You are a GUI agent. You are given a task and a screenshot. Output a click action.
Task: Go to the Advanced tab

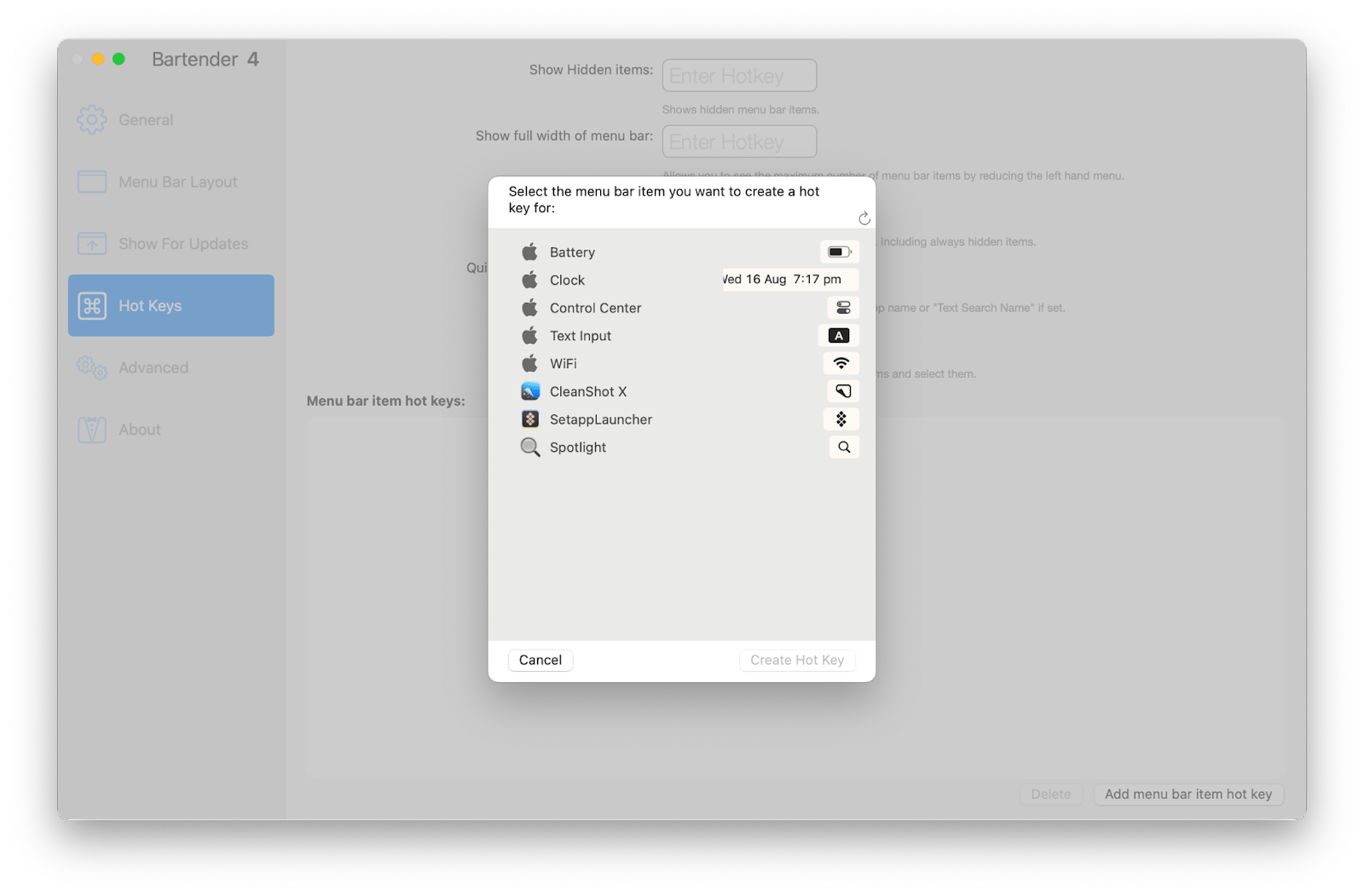point(171,367)
